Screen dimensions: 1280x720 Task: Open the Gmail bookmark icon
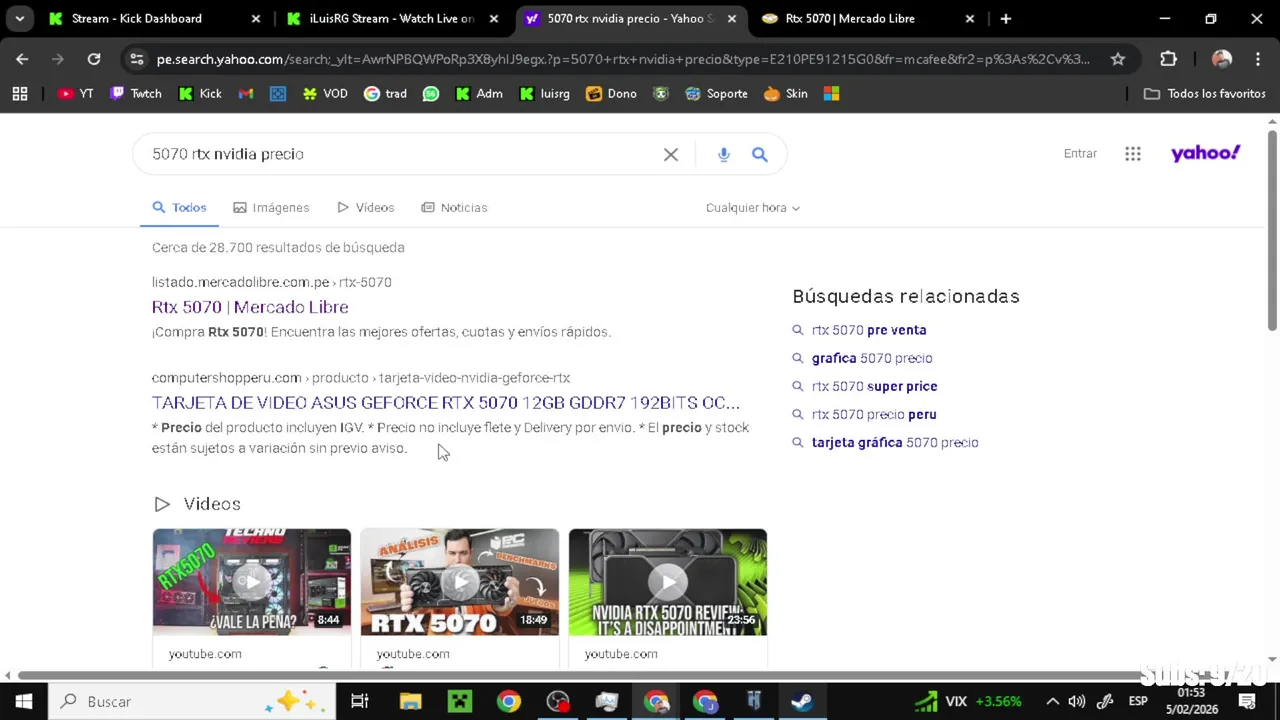pos(246,93)
